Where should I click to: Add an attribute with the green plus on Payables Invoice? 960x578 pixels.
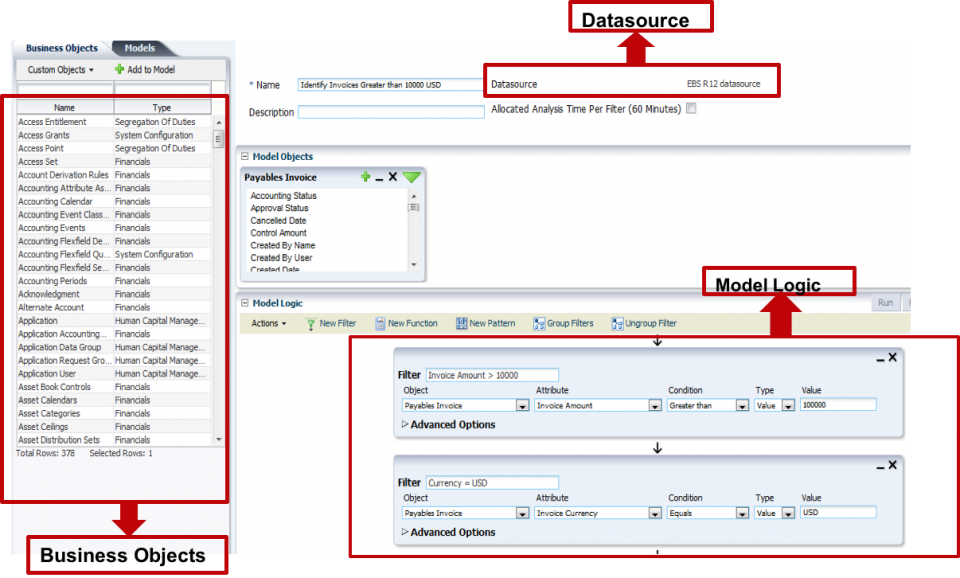pos(365,177)
